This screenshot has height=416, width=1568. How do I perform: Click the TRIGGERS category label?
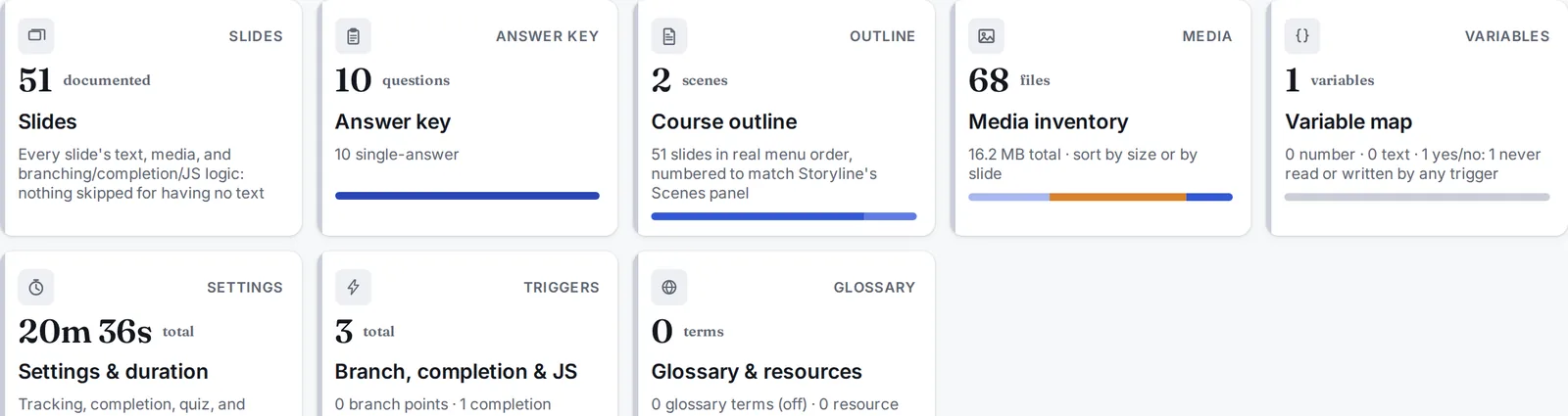coord(562,288)
